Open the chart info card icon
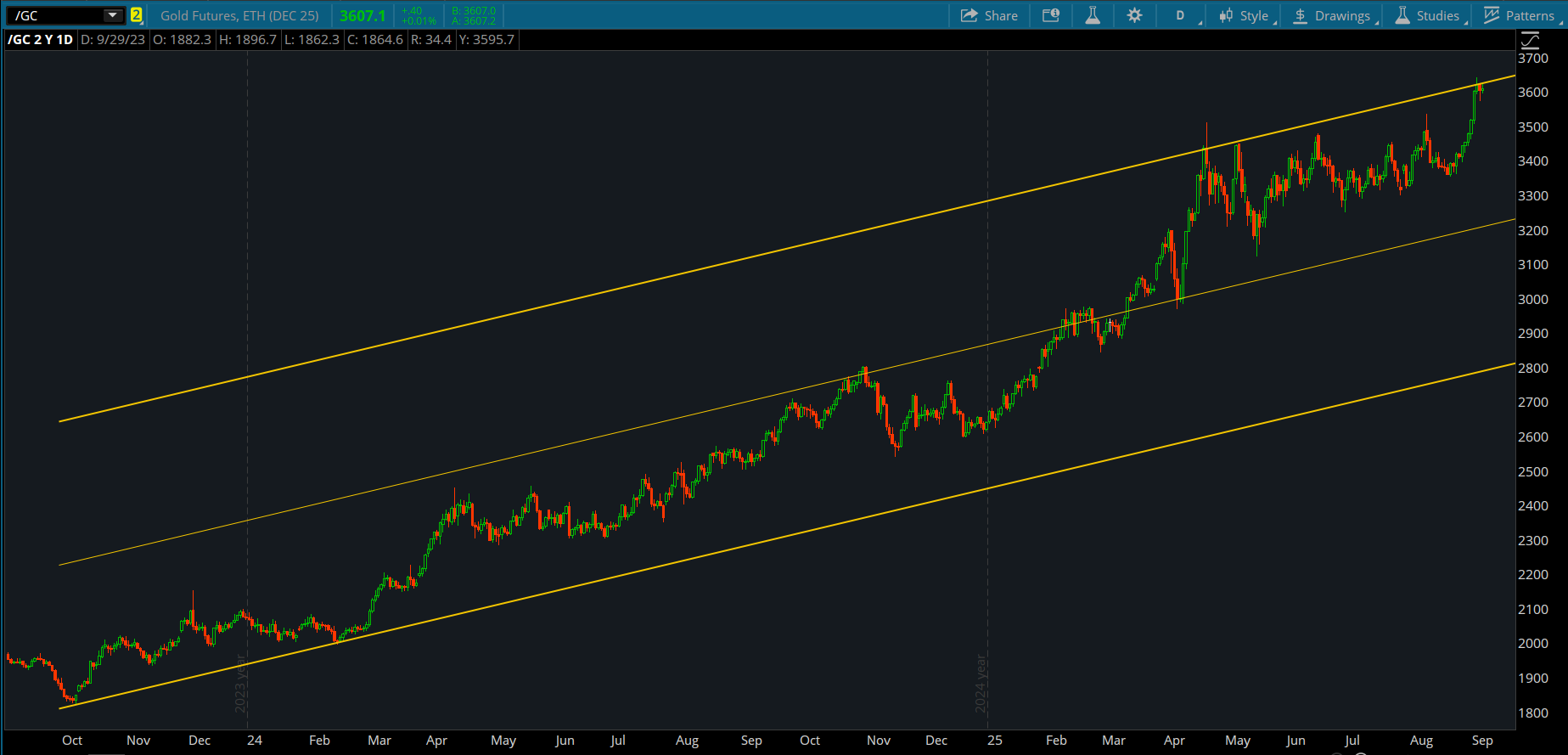 point(1051,15)
